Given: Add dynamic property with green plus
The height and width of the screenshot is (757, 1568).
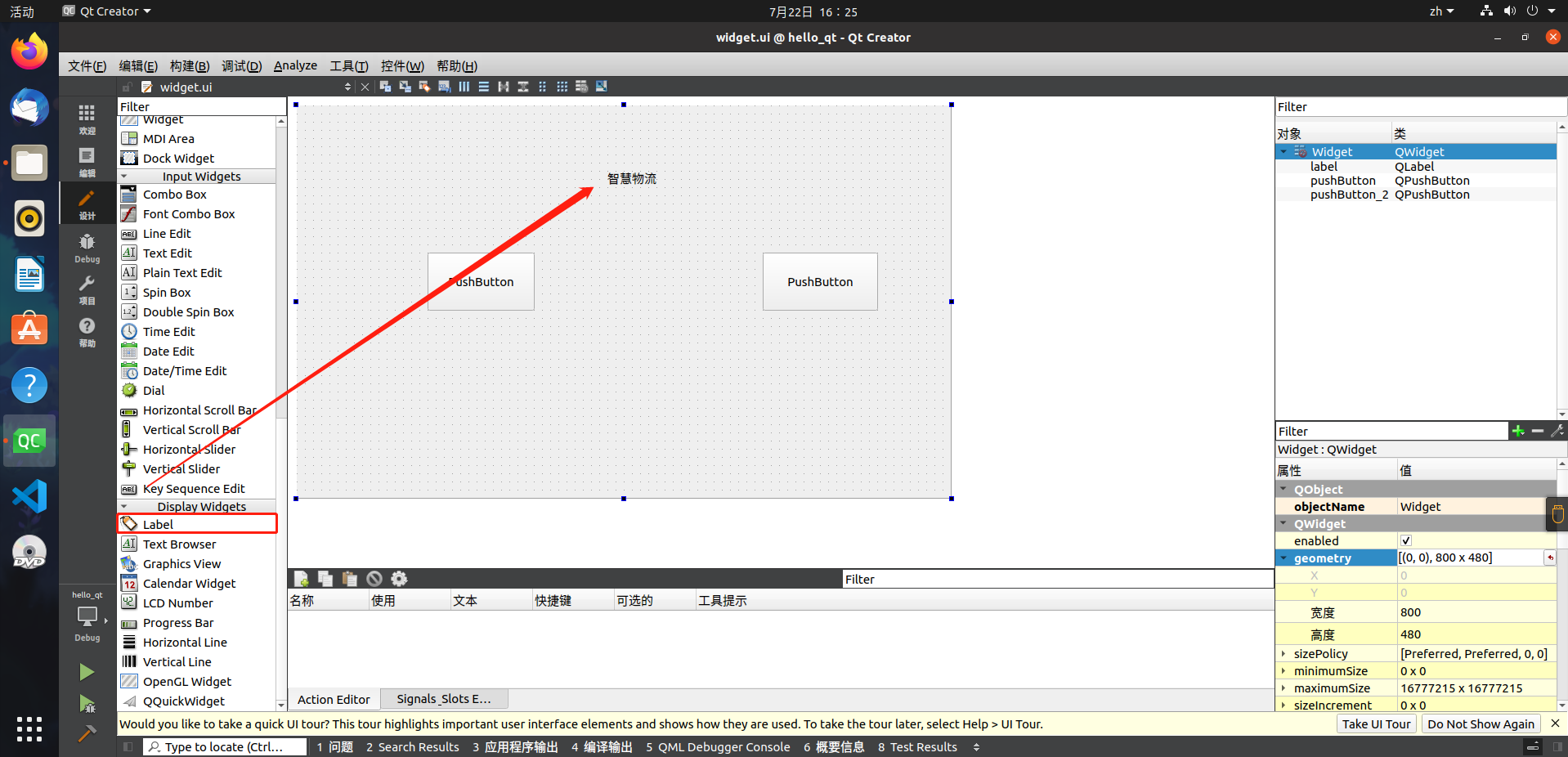Looking at the screenshot, I should pos(1518,431).
